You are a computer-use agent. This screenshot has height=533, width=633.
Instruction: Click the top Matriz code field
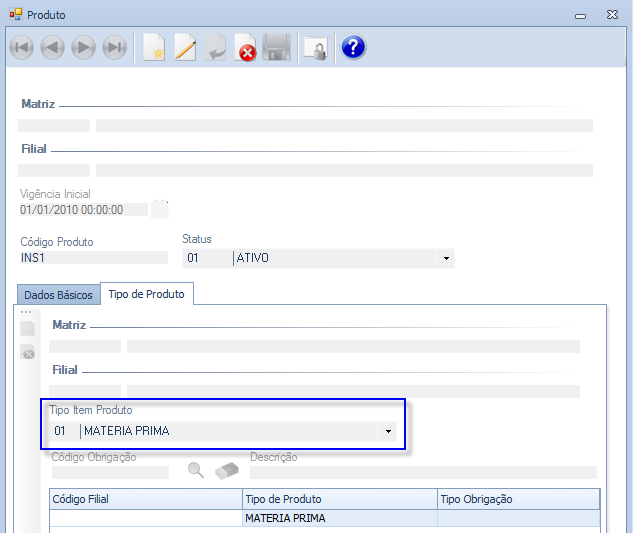pos(54,125)
